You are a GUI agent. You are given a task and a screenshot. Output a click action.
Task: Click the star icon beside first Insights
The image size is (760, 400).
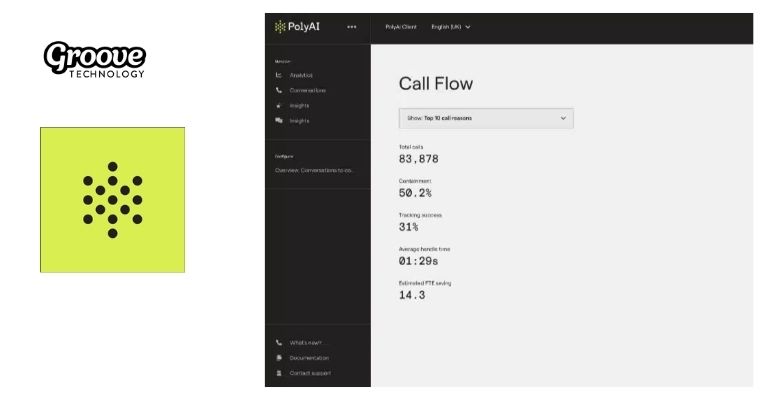tap(279, 105)
